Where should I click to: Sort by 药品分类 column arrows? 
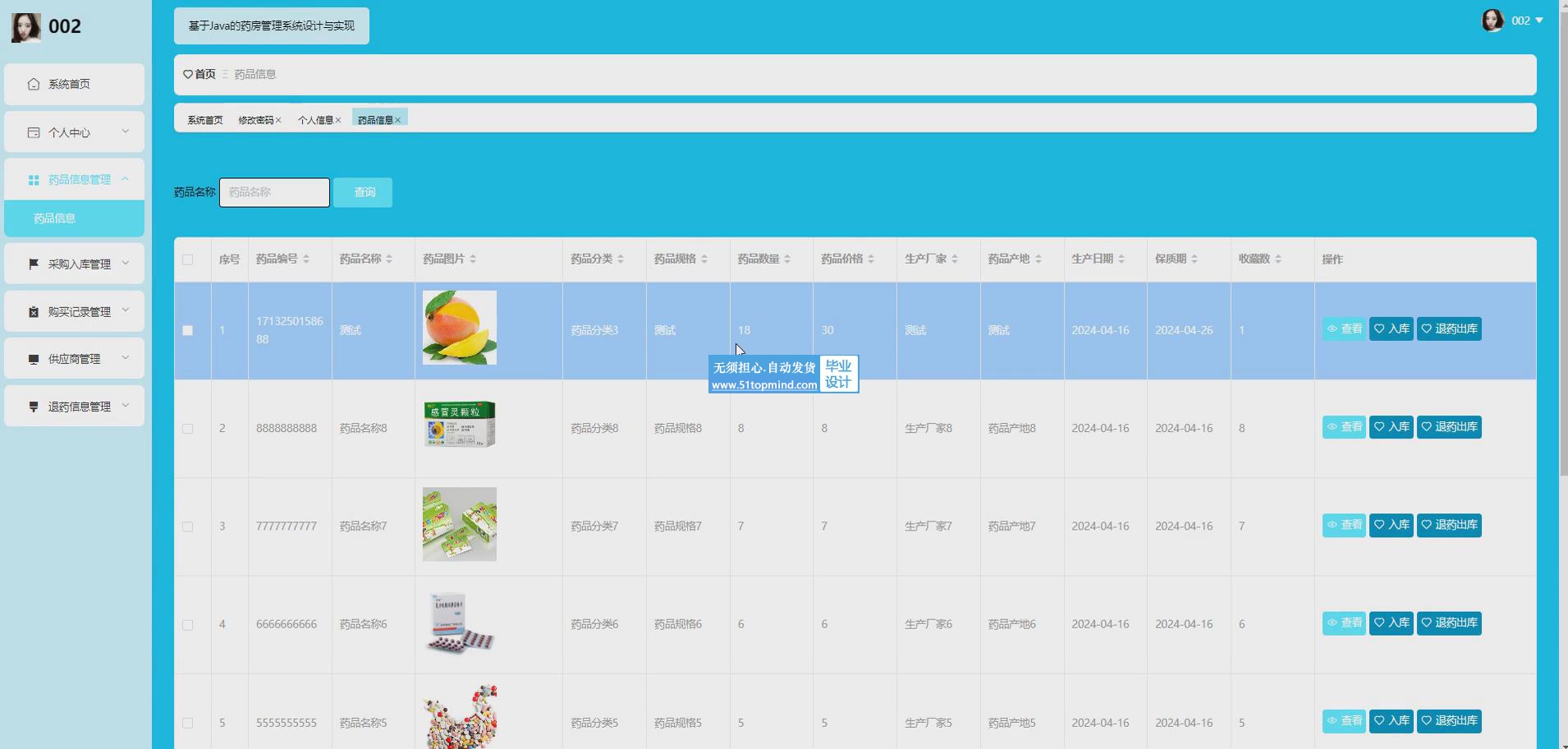tap(621, 259)
